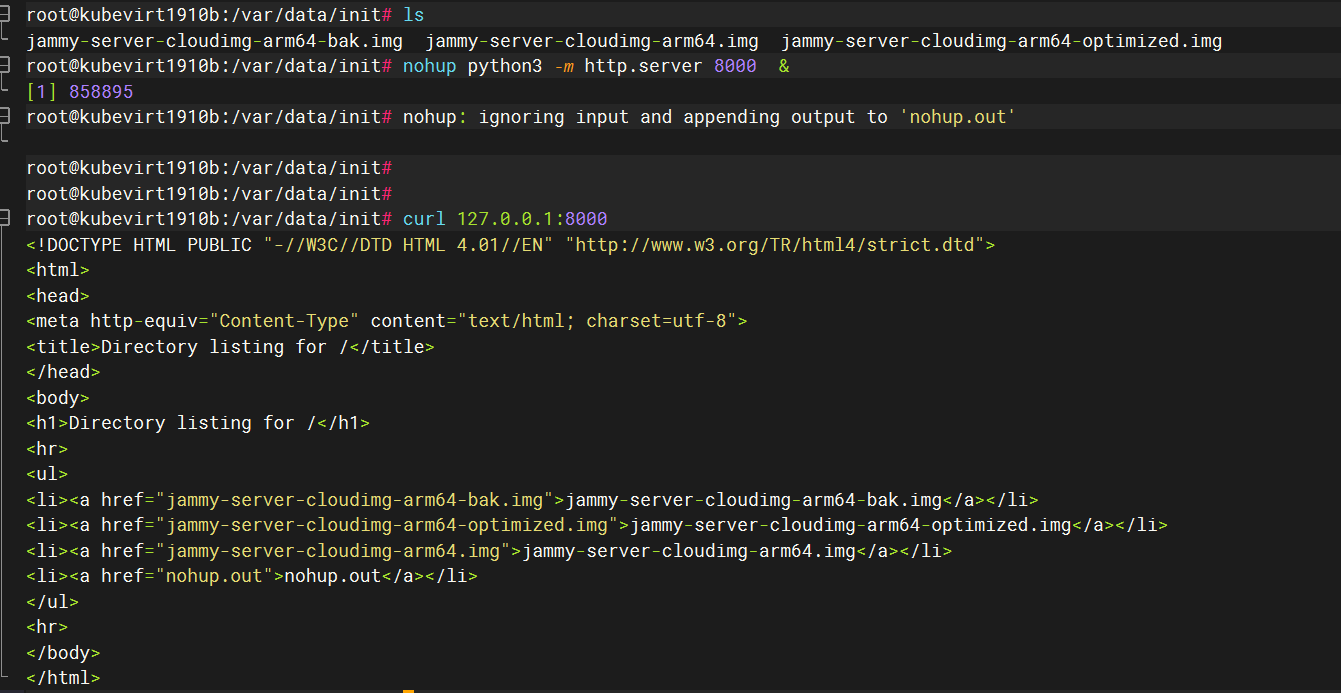Viewport: 1341px width, 693px height.
Task: Click '<!DOCTYPE HTML PUBLIC' at the start of the output
Action: click(139, 244)
